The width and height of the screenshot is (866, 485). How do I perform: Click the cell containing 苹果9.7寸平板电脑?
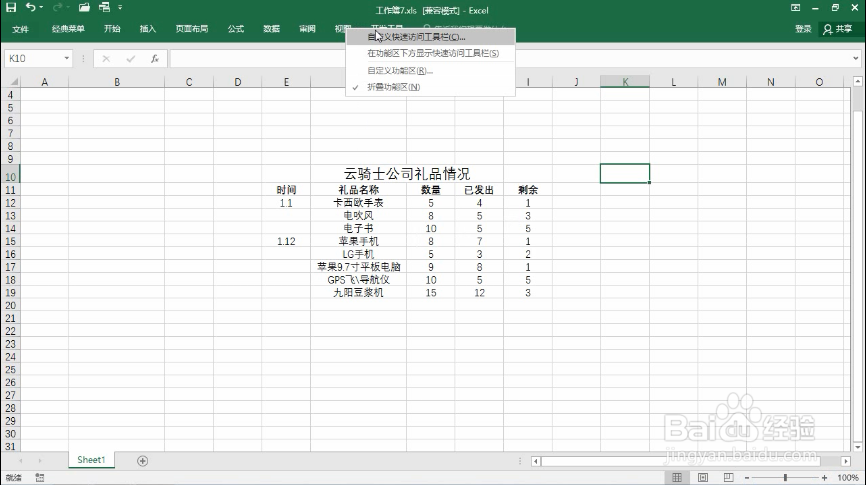pyautogui.click(x=358, y=267)
